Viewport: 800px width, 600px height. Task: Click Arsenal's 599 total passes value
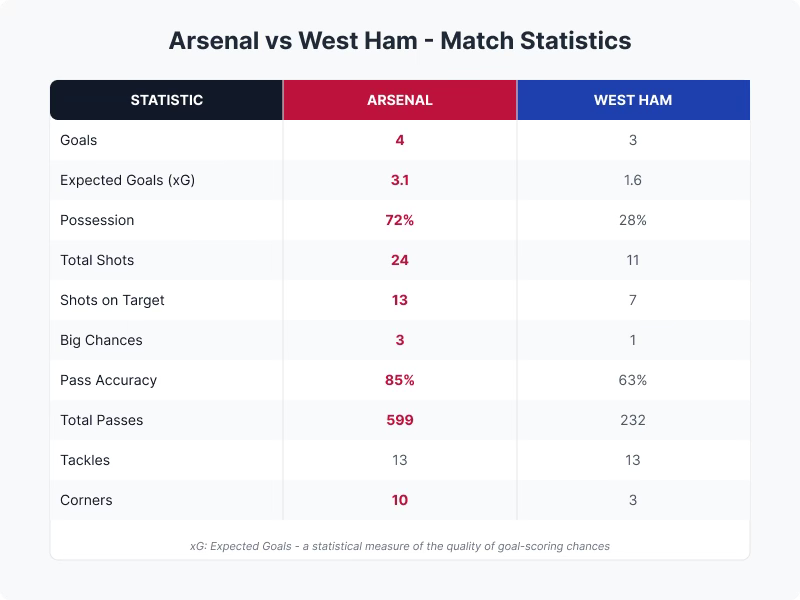click(400, 420)
